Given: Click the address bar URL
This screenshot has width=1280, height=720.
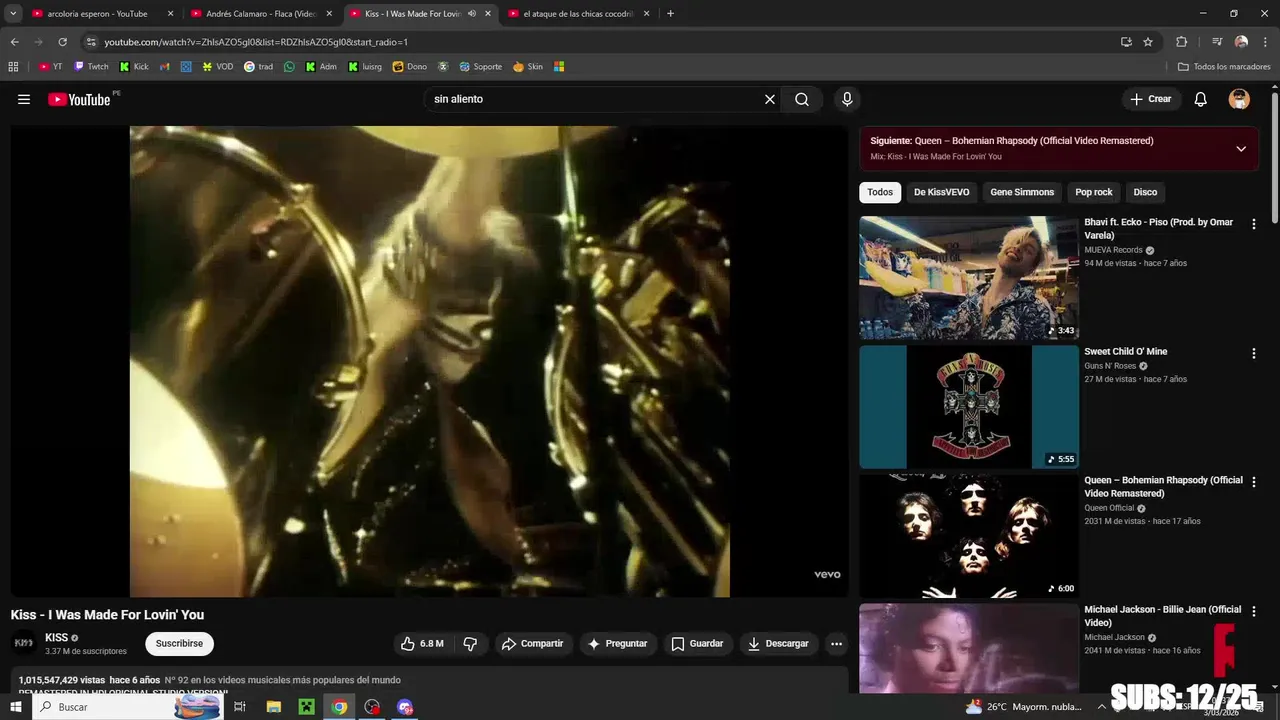Looking at the screenshot, I should [x=256, y=42].
